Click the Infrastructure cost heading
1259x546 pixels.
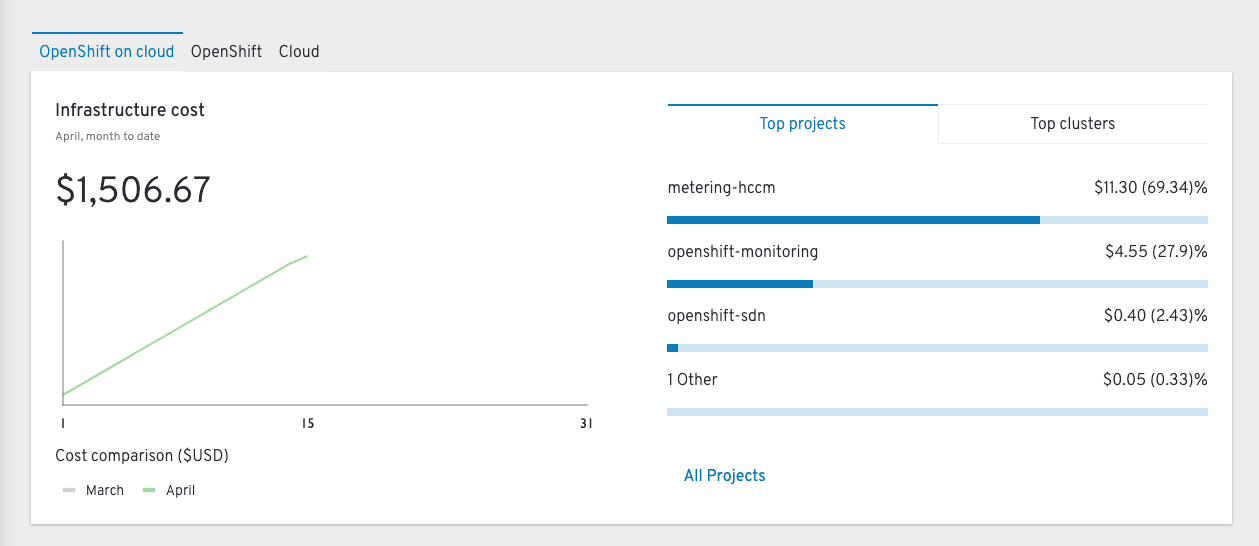coord(130,110)
